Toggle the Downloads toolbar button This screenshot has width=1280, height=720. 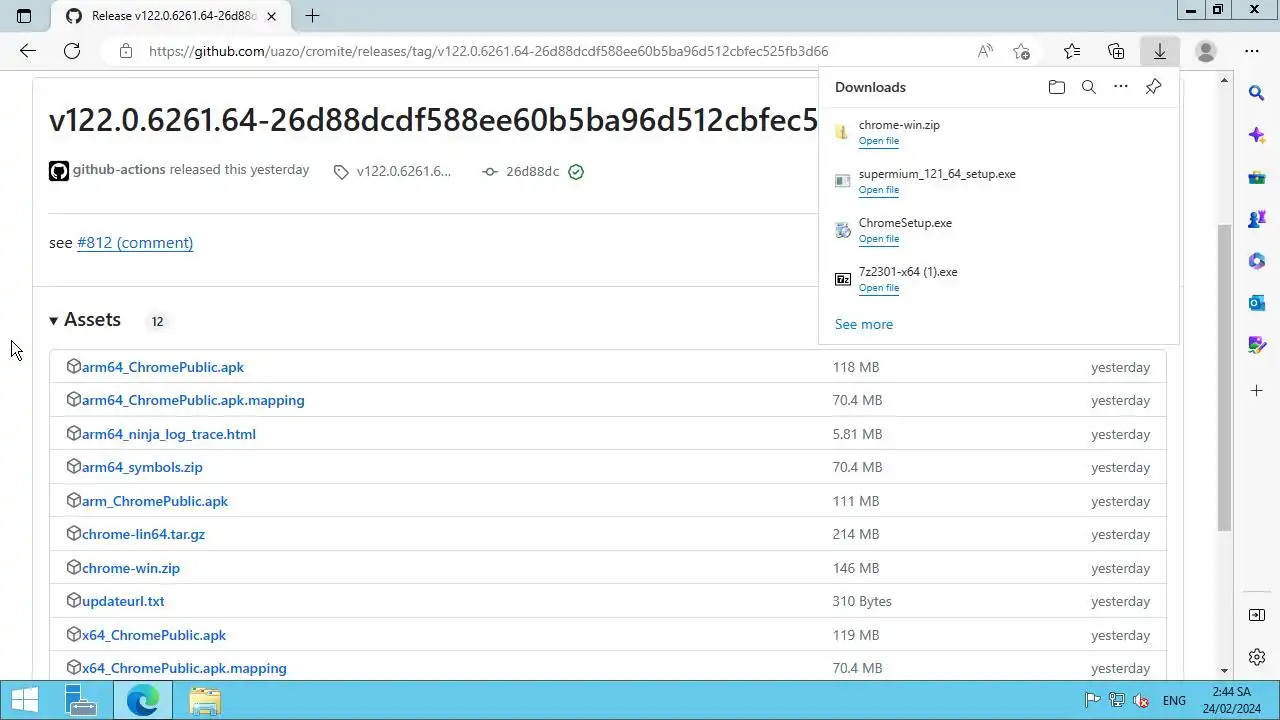pyautogui.click(x=1160, y=51)
